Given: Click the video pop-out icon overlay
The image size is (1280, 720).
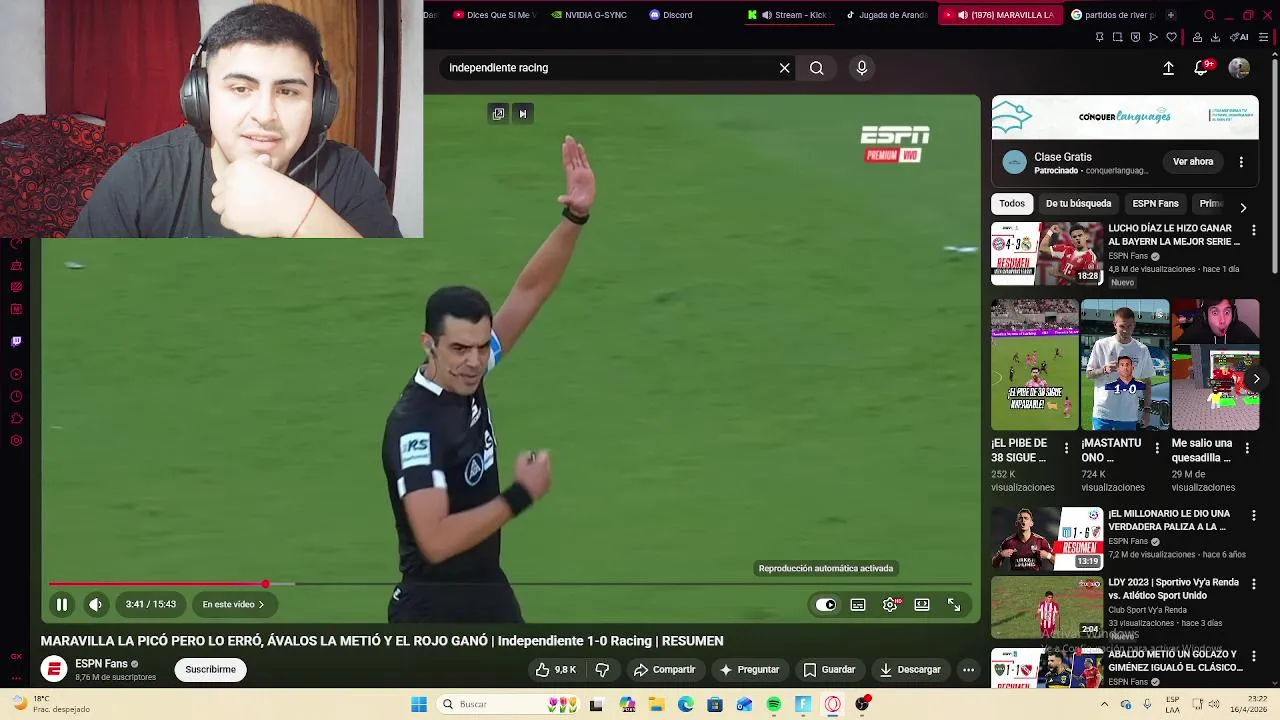Looking at the screenshot, I should 498,113.
